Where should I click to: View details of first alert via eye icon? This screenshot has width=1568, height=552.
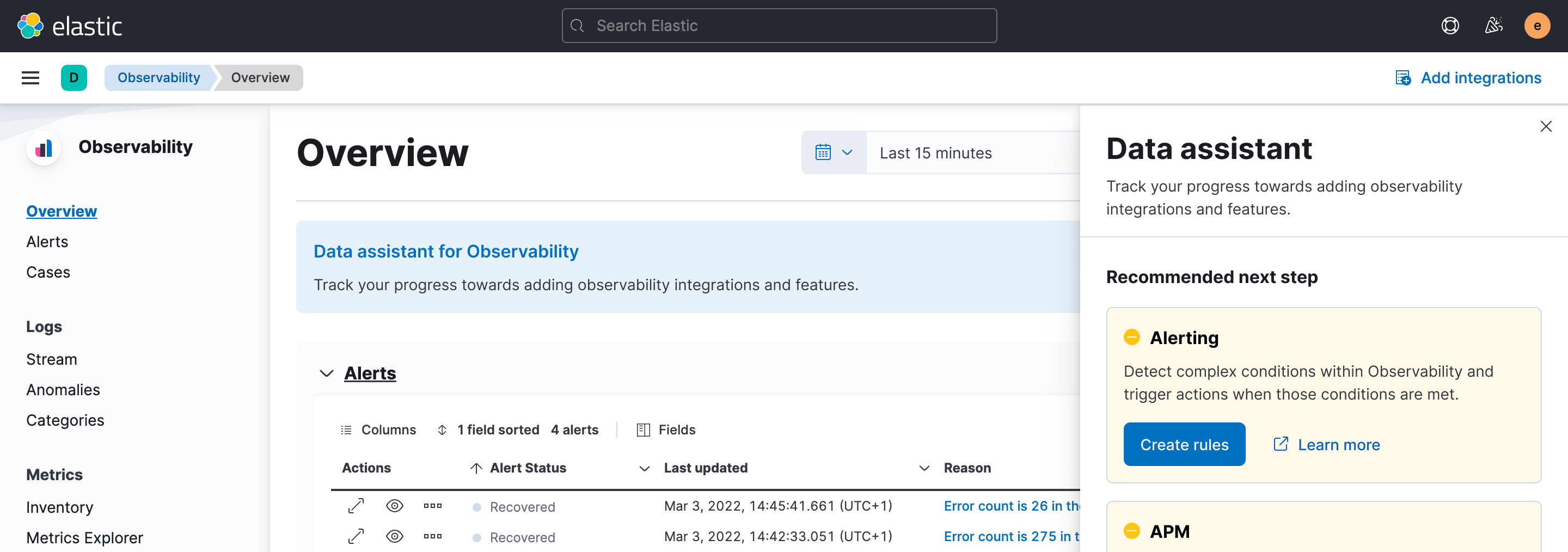394,506
